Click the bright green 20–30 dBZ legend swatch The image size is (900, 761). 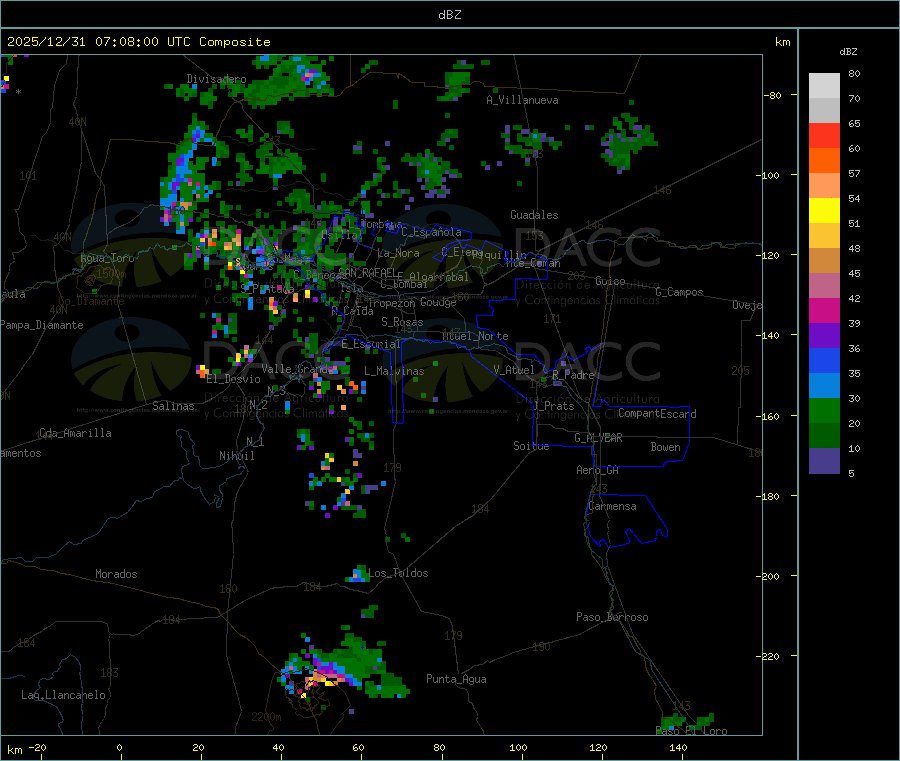click(824, 410)
